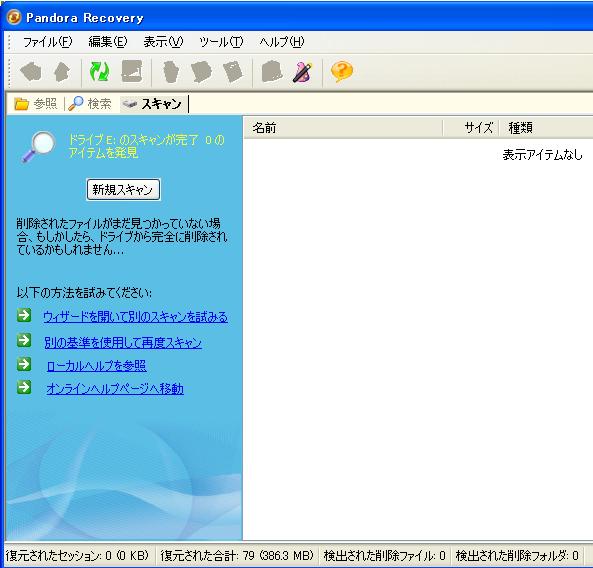Open オンラインヘルプページへ移動 link

tap(115, 389)
